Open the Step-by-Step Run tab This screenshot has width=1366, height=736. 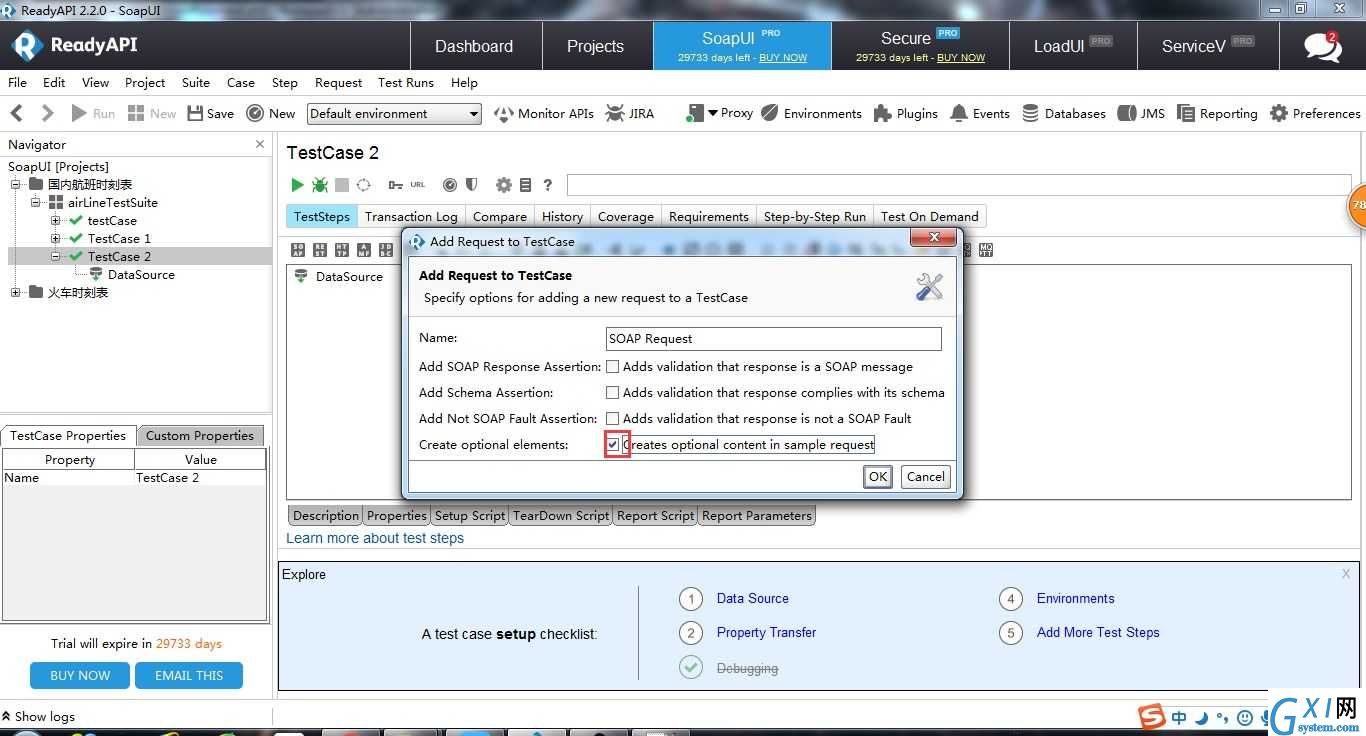[815, 216]
